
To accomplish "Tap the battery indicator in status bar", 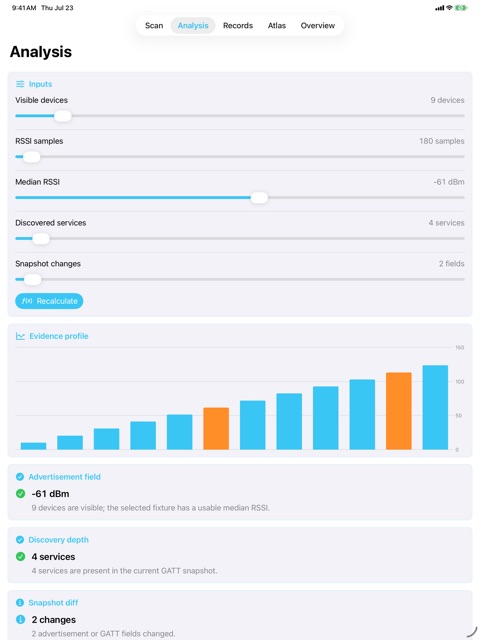I will (x=461, y=8).
